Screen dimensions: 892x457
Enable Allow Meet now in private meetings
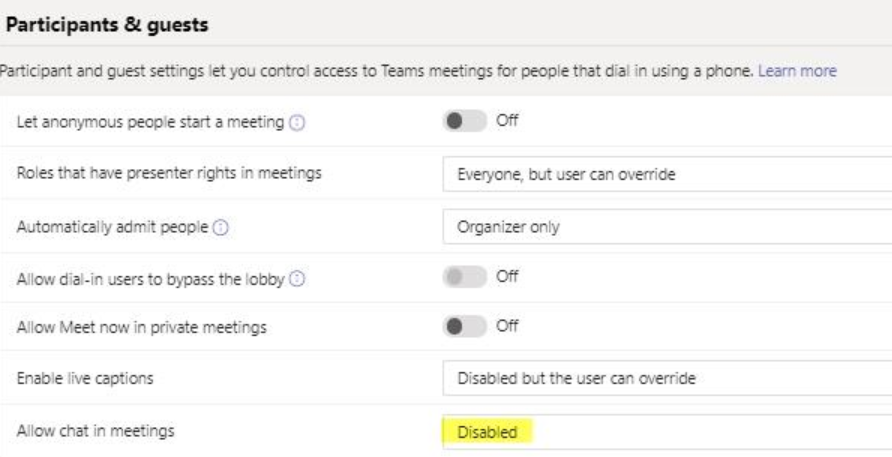pyautogui.click(x=464, y=326)
